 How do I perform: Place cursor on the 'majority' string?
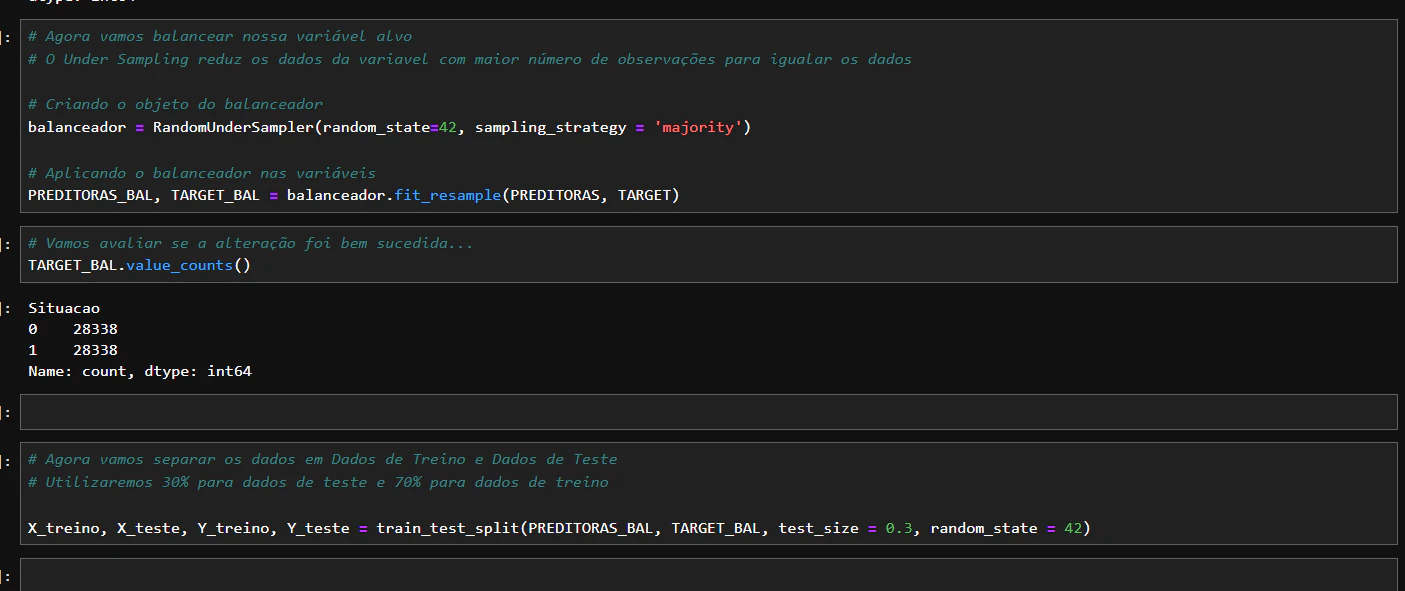pos(698,127)
